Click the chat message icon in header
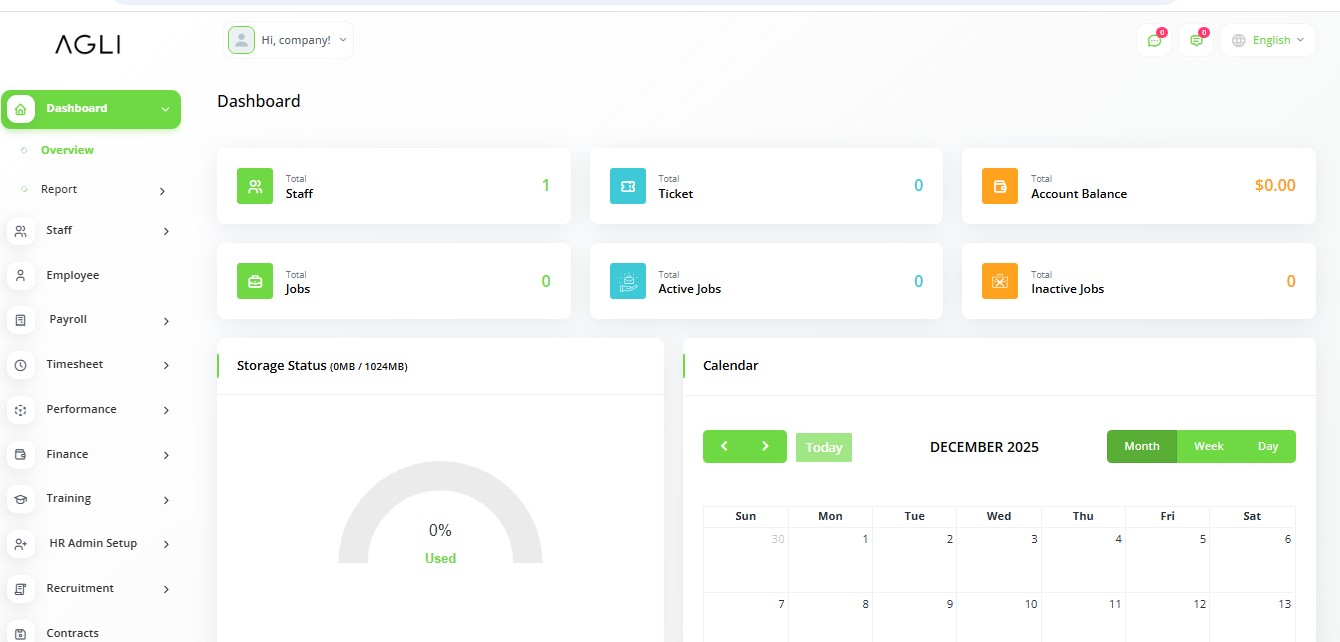The image size is (1340, 642). pos(1154,41)
